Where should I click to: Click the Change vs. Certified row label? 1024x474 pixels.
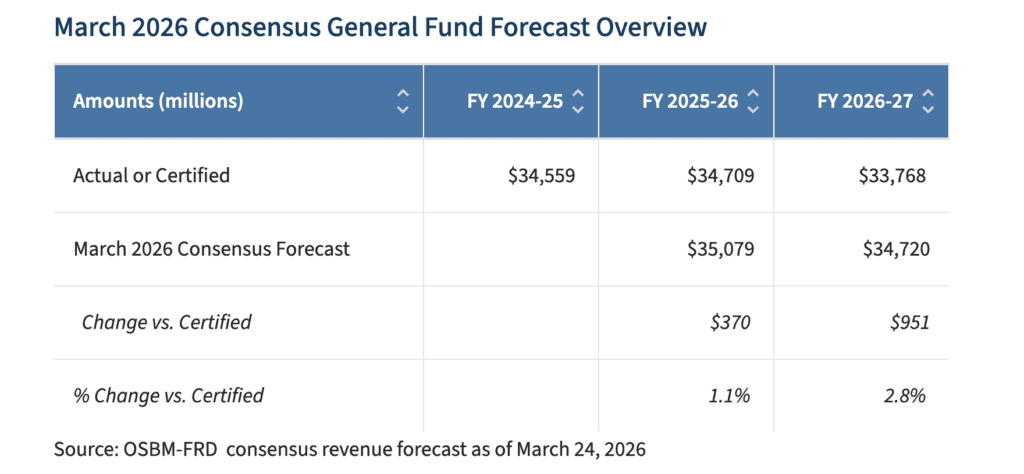tap(166, 322)
